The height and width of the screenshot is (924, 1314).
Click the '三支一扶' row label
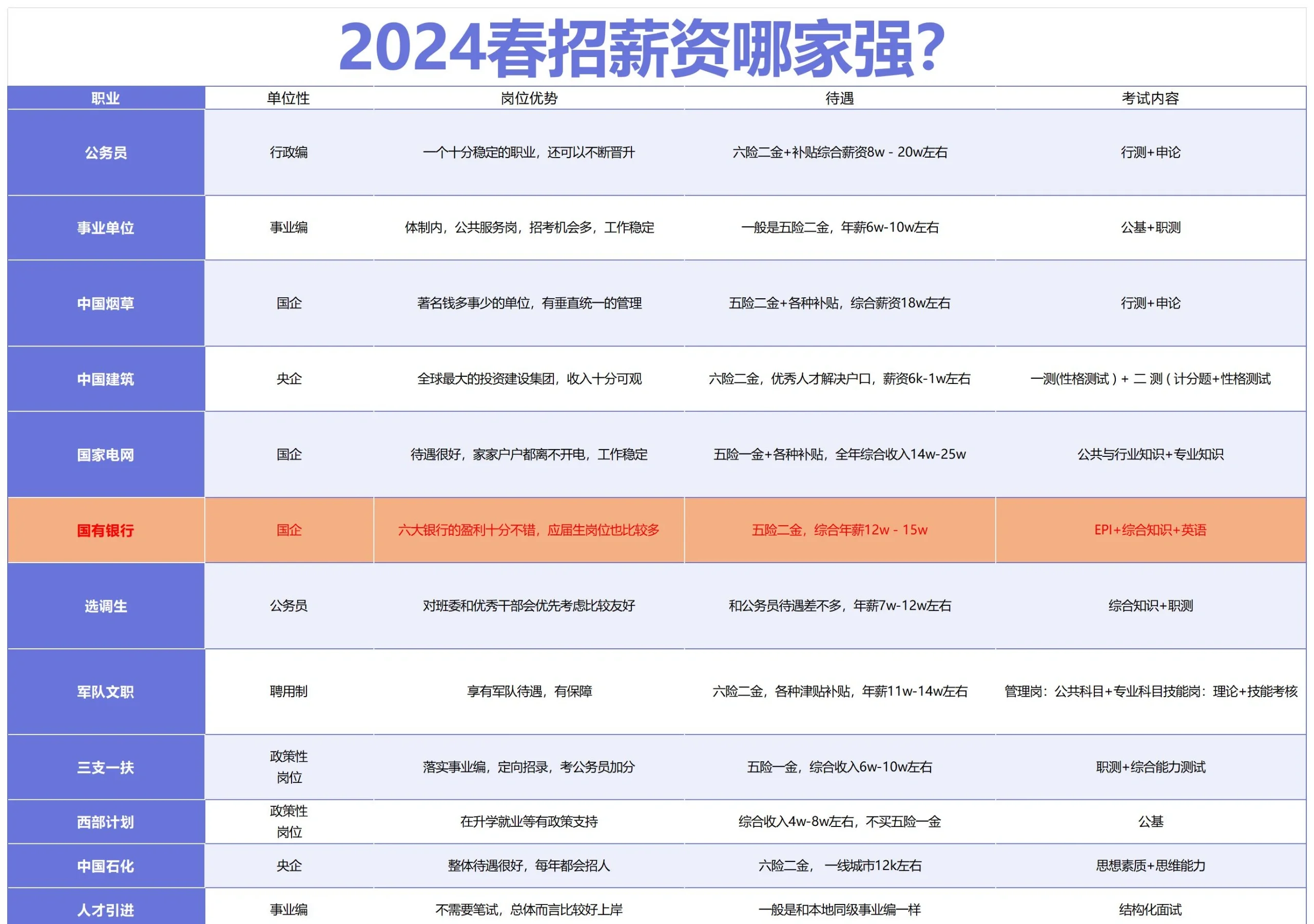click(x=106, y=767)
